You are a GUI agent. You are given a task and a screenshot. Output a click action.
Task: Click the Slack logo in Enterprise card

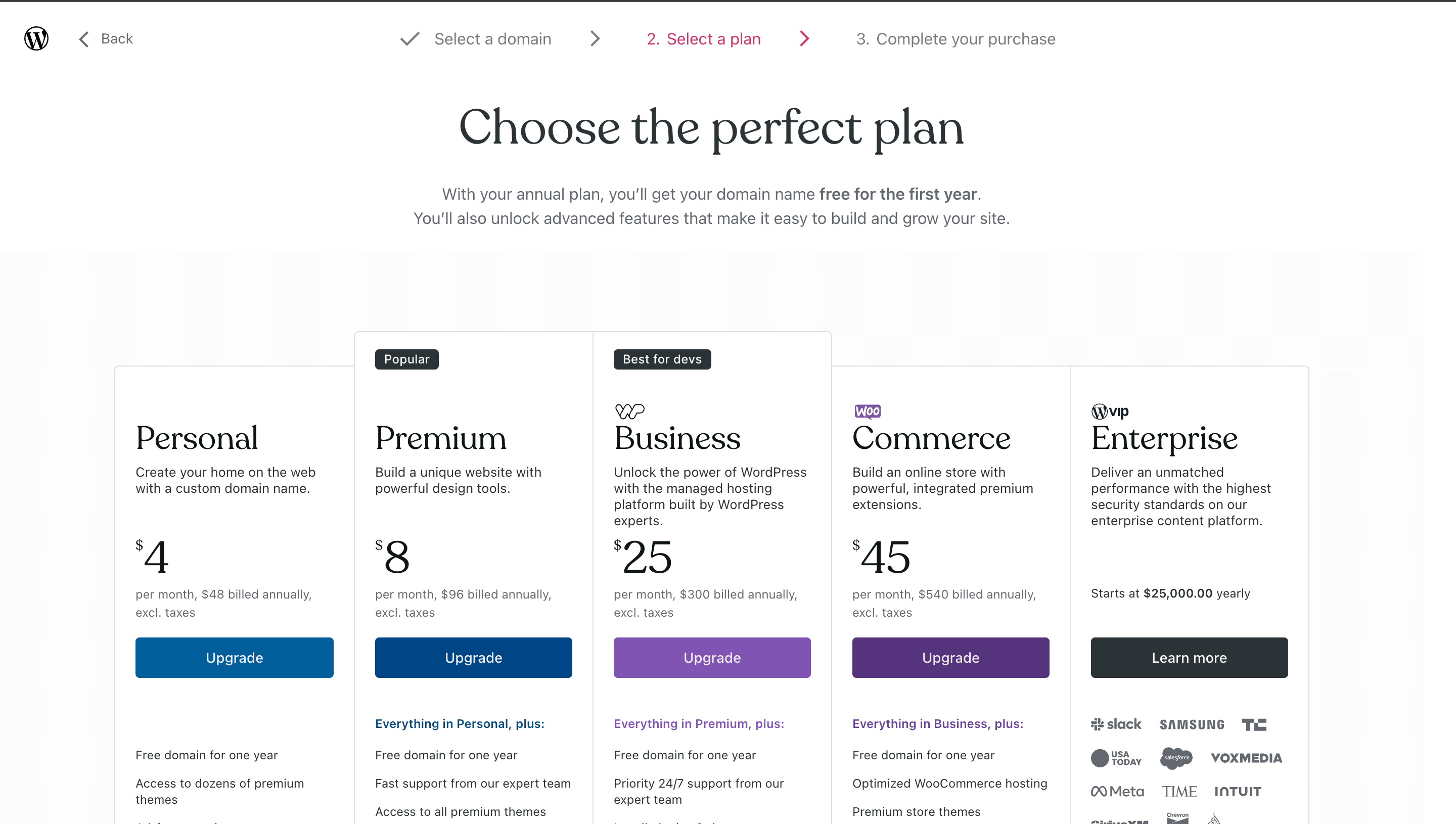[x=1116, y=724]
